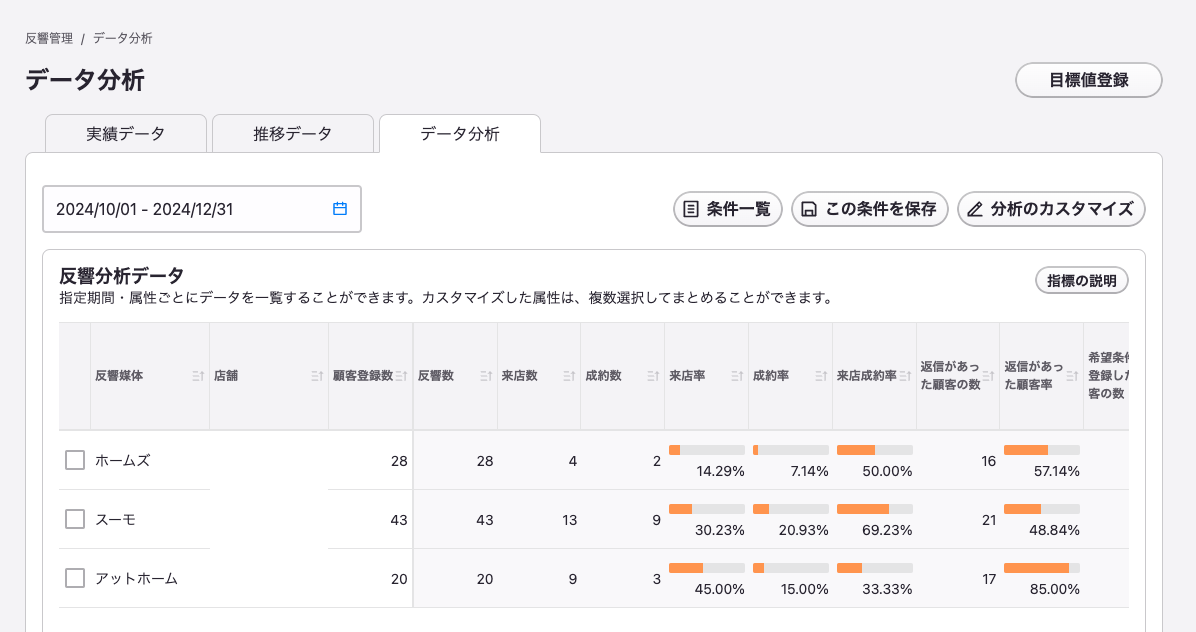Image resolution: width=1196 pixels, height=632 pixels.
Task: Switch to the 実績データ tab
Action: tap(126, 134)
